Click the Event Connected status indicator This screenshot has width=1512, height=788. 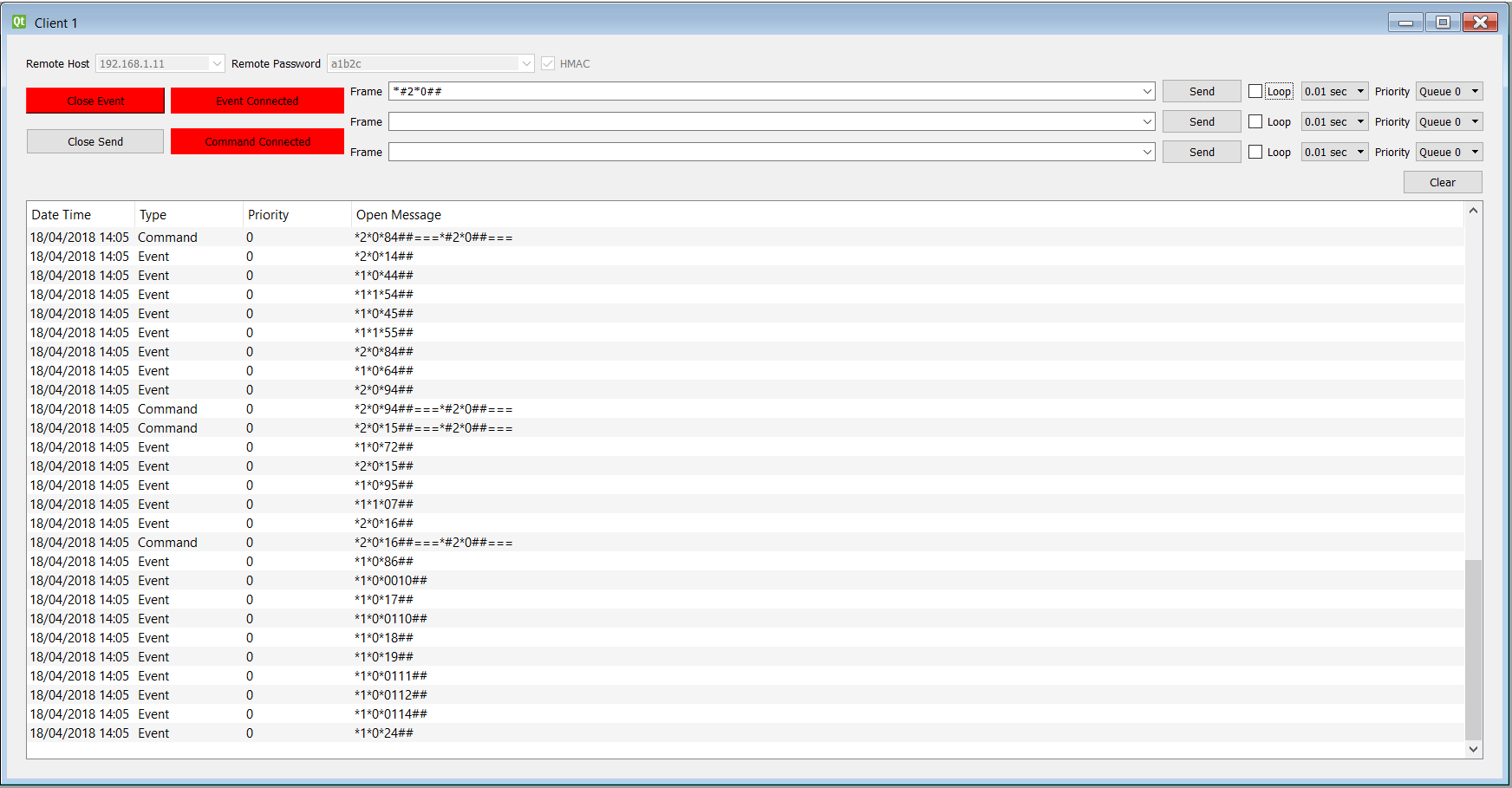pos(257,101)
